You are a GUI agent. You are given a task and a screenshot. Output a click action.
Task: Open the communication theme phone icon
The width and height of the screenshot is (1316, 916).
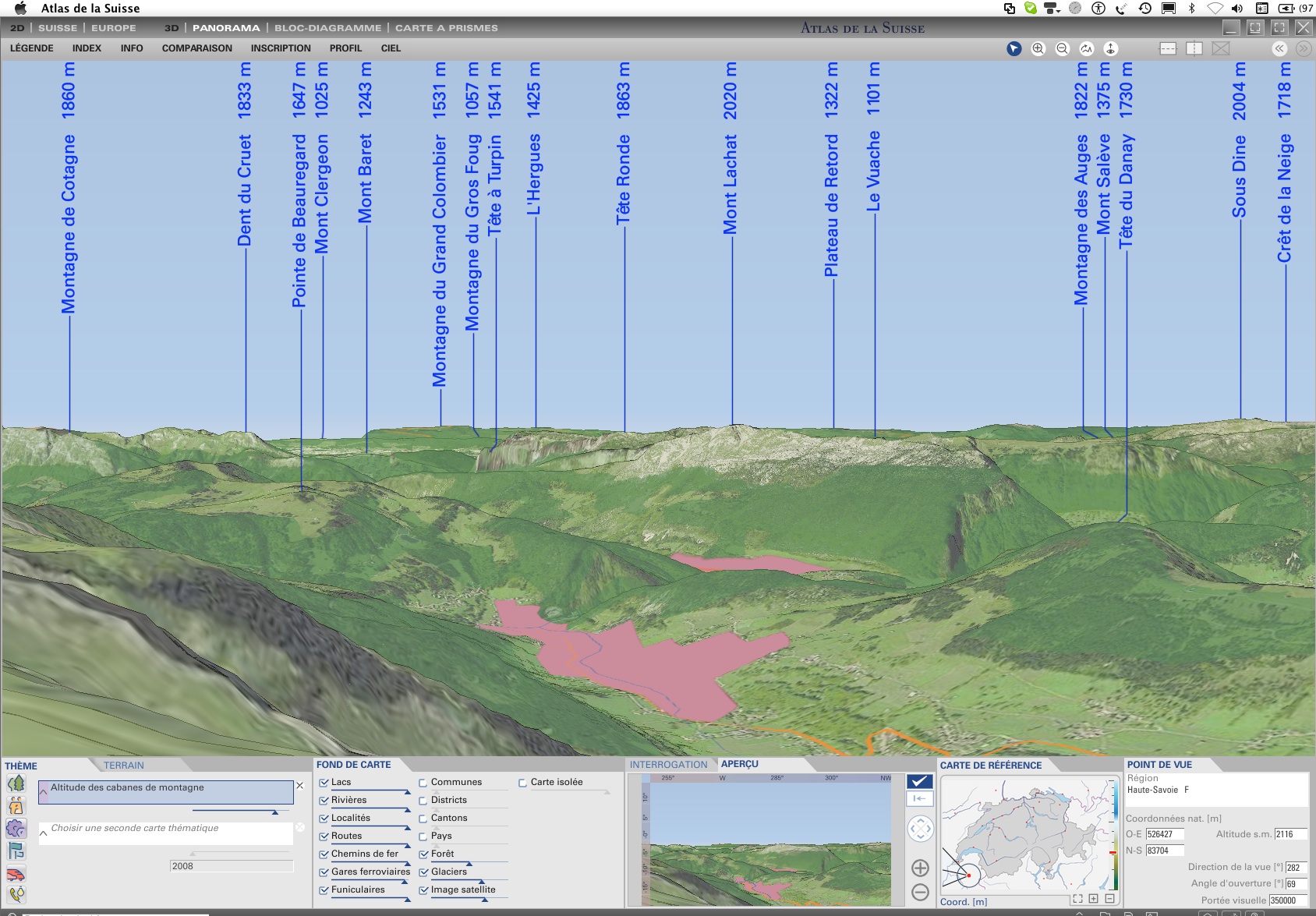click(16, 895)
